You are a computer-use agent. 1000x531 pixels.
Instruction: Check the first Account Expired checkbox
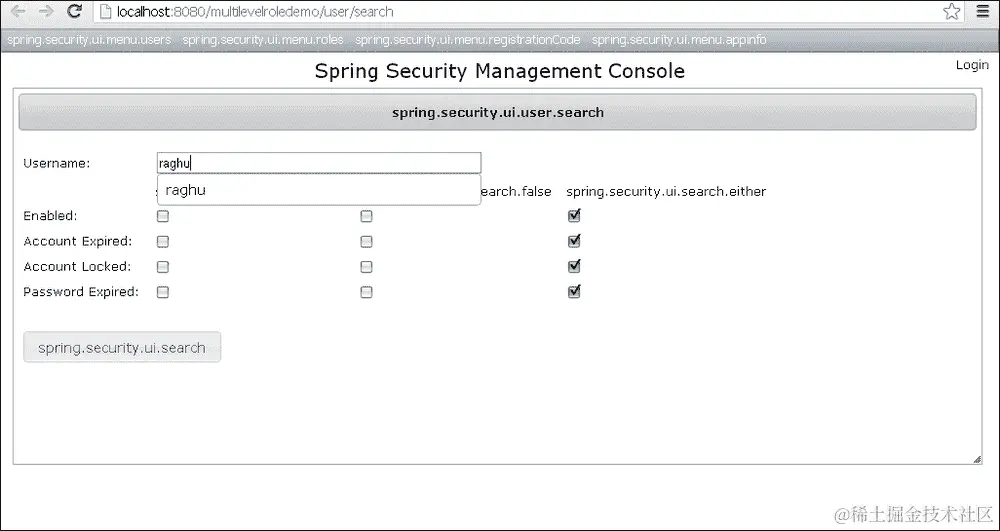163,242
